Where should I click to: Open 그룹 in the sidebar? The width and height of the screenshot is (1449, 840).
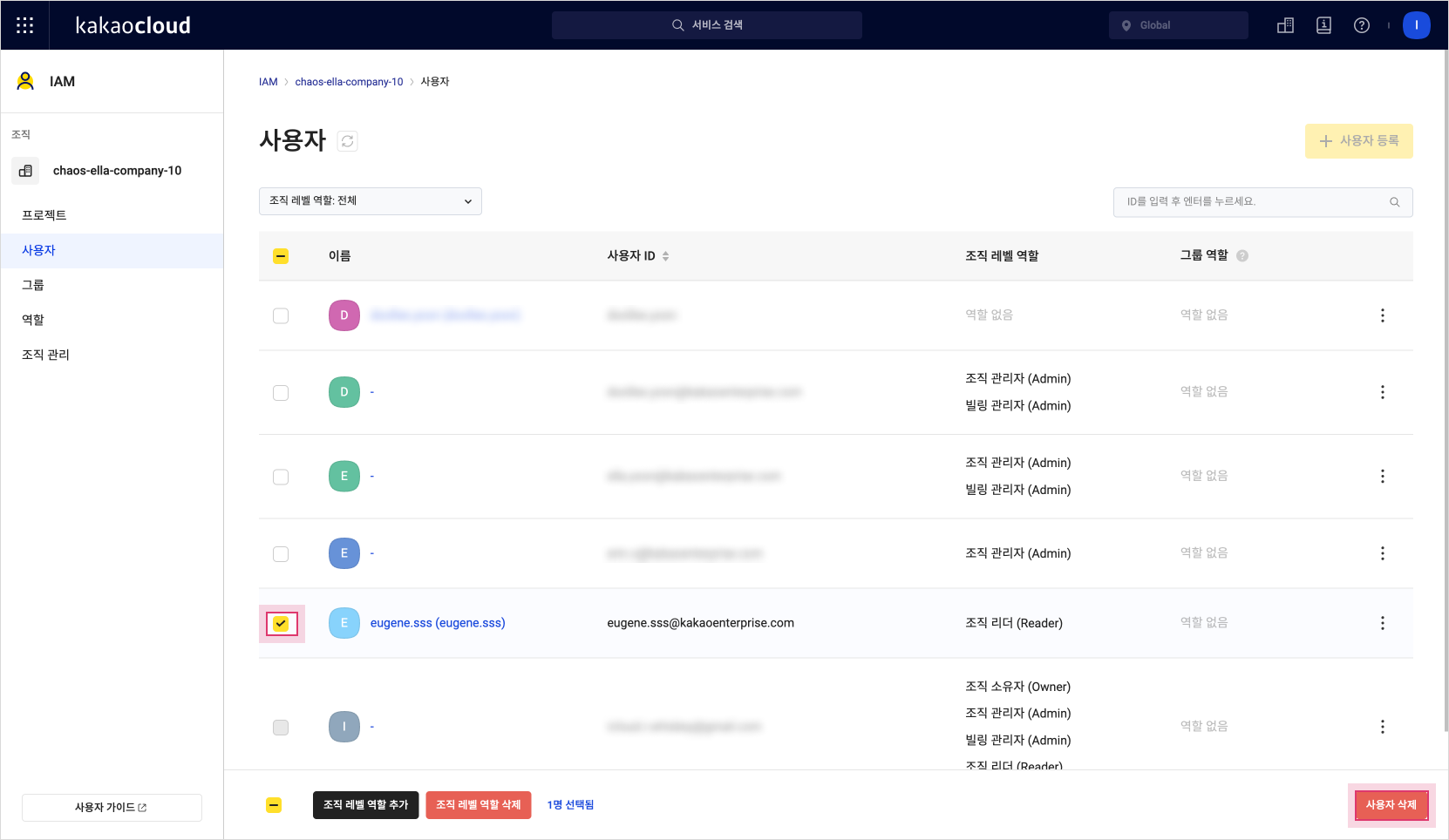click(x=112, y=285)
